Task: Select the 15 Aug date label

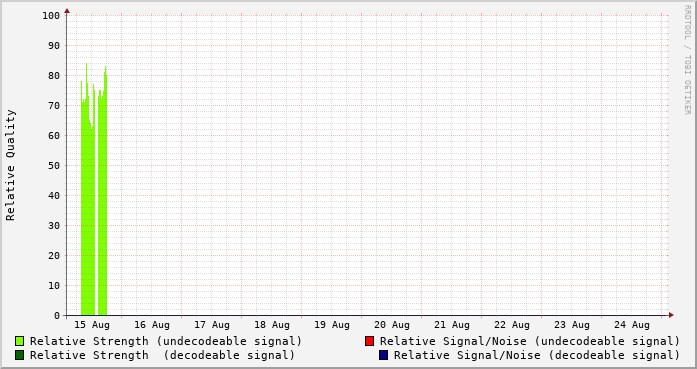Action: [x=92, y=325]
